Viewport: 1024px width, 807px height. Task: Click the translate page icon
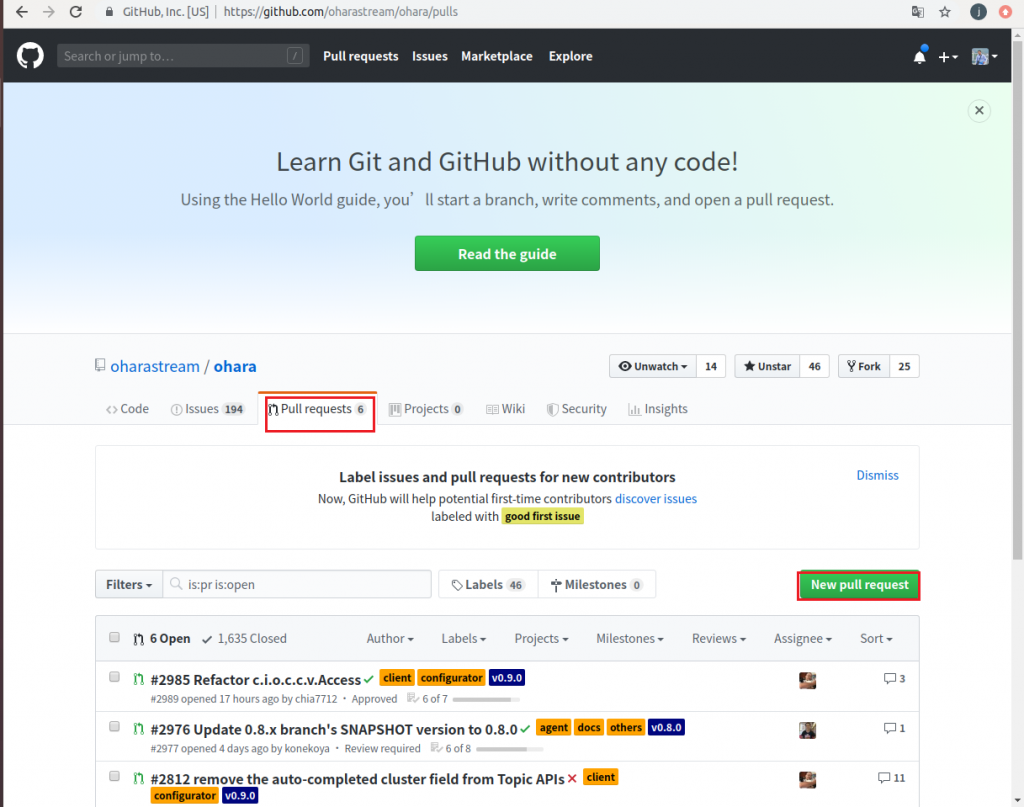tap(918, 12)
